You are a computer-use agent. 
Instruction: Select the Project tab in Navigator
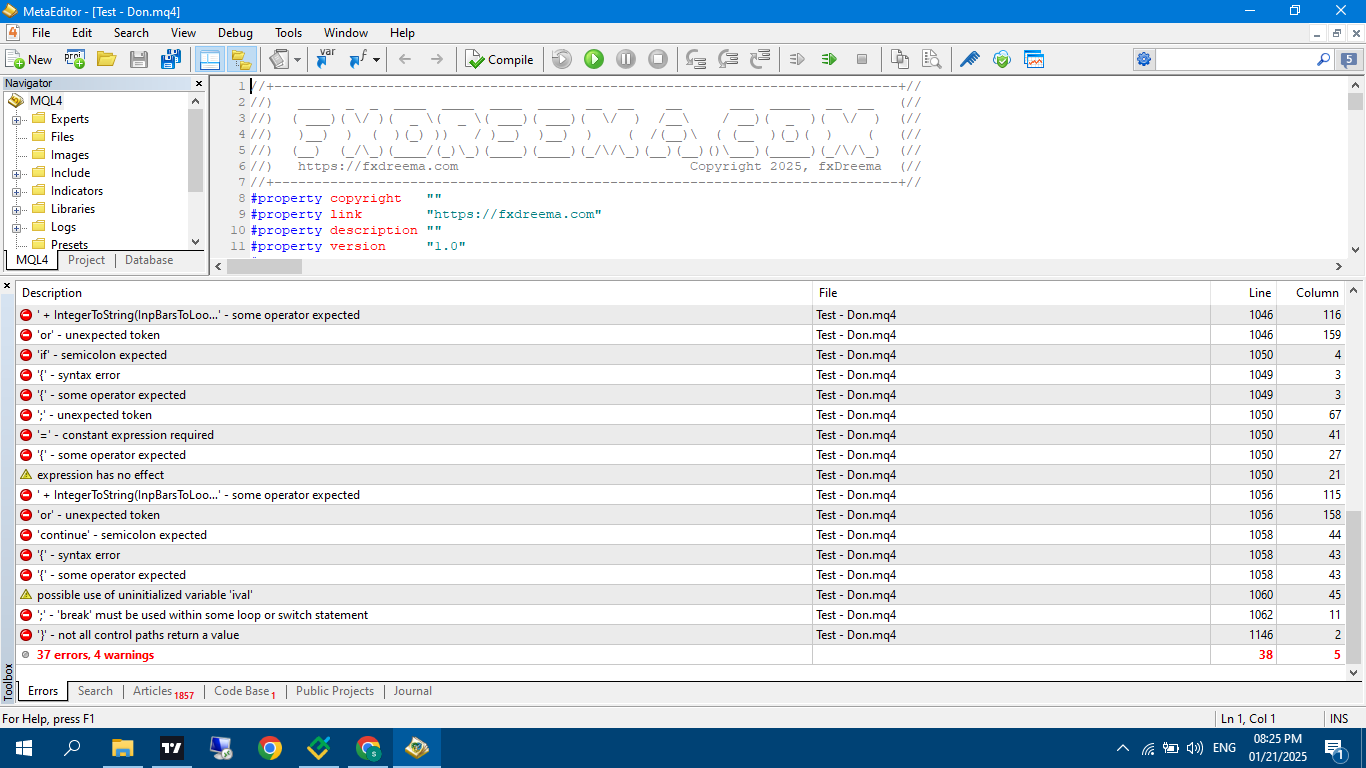86,260
